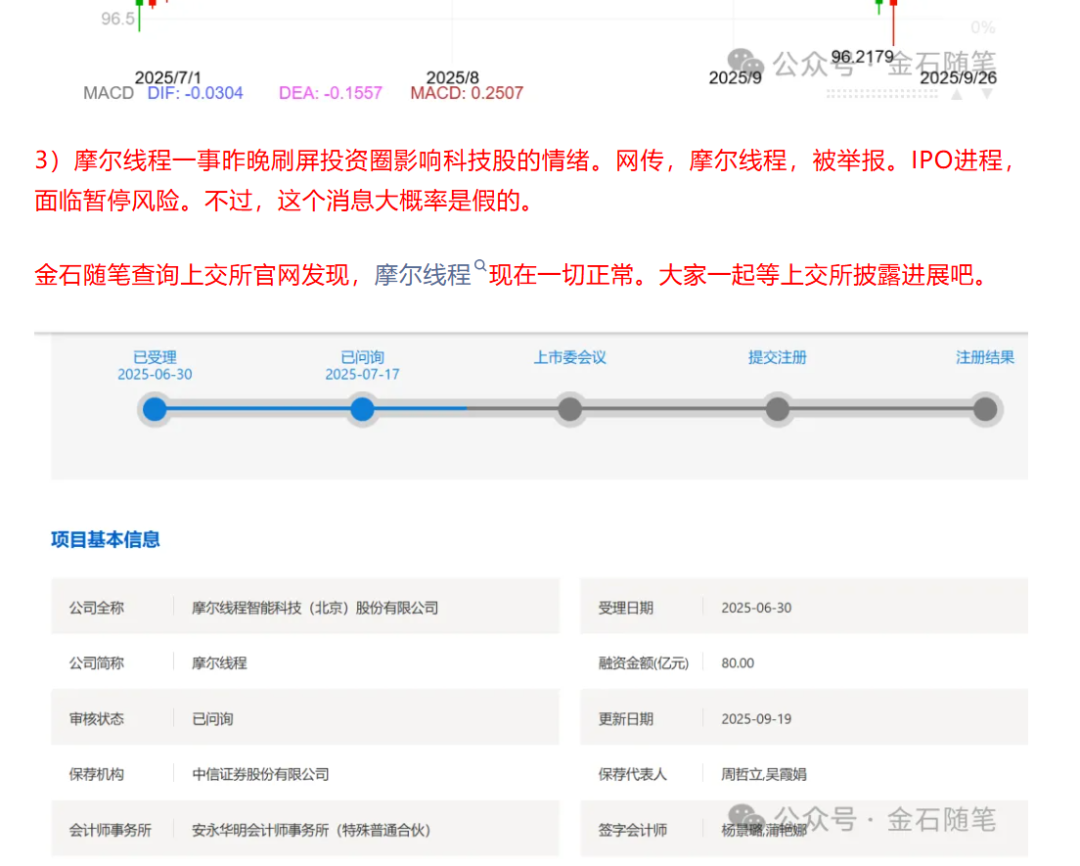Click the 上市委会议 timeline dot
Viewport: 1080px width, 866px height.
[570, 409]
